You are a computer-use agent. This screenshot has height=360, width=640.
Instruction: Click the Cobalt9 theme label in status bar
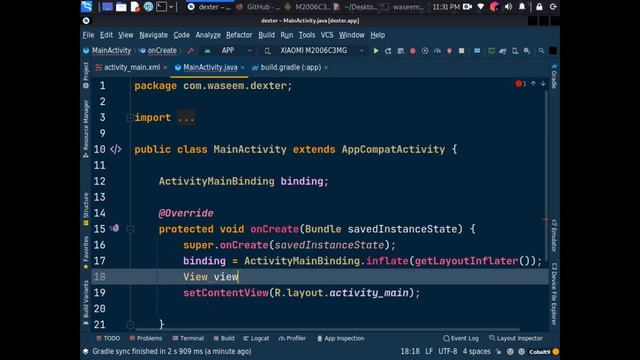540,351
